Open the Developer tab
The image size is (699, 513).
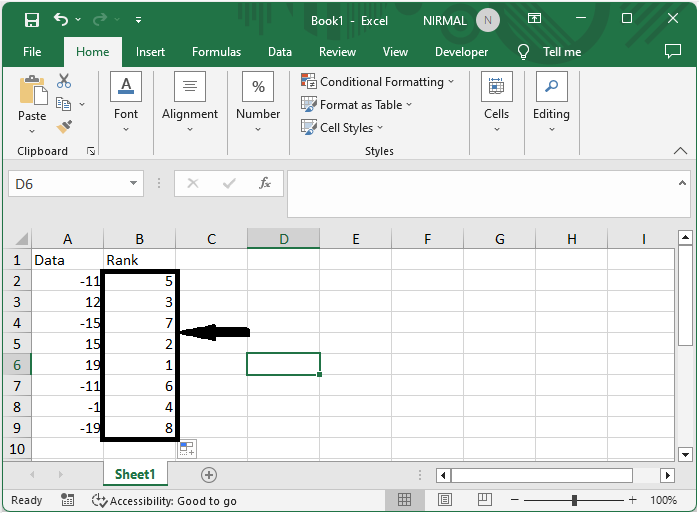[461, 52]
